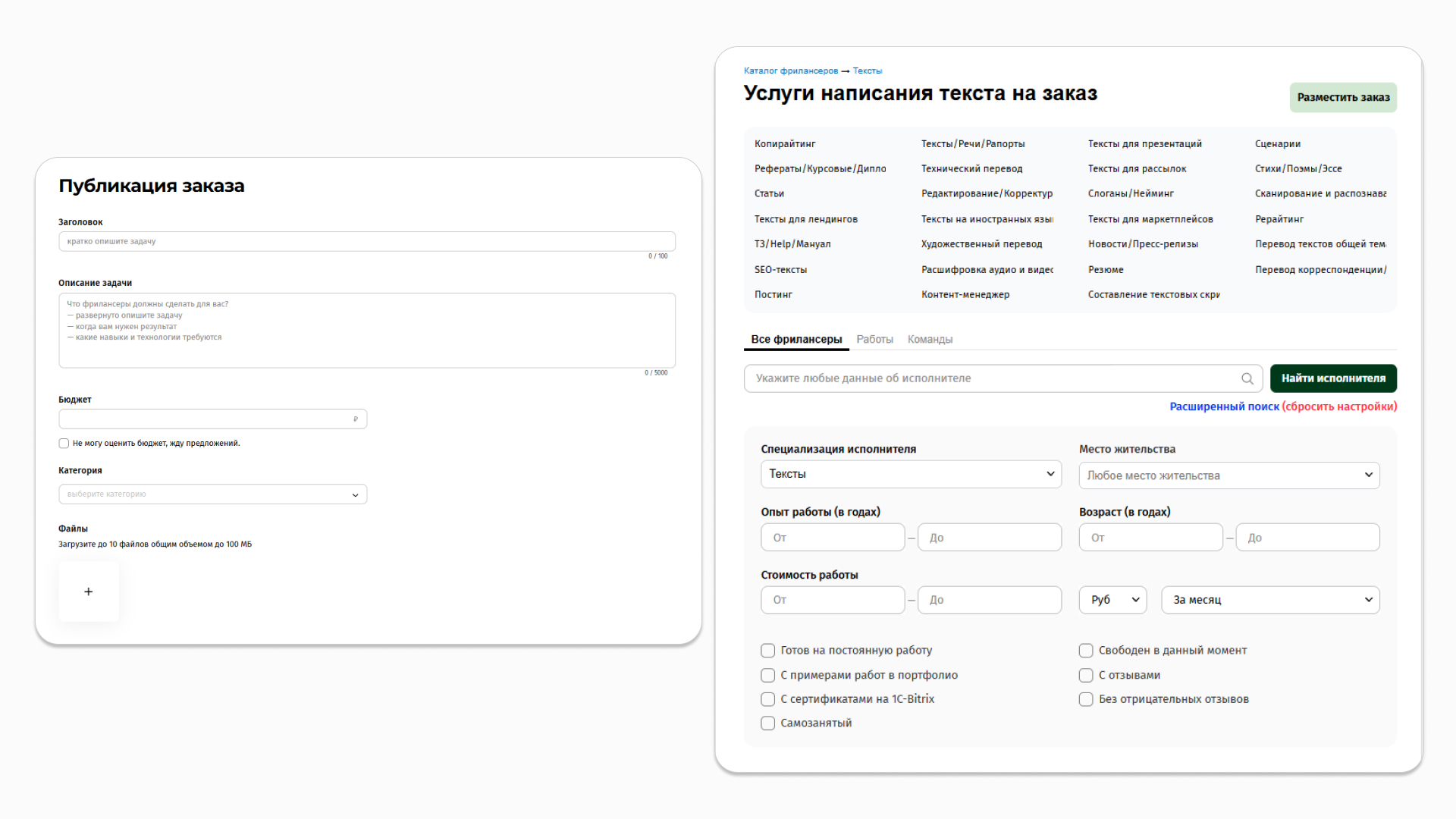Viewport: 1456px width, 819px height.
Task: Select the 'Копирайтинг' category link
Action: tap(785, 144)
